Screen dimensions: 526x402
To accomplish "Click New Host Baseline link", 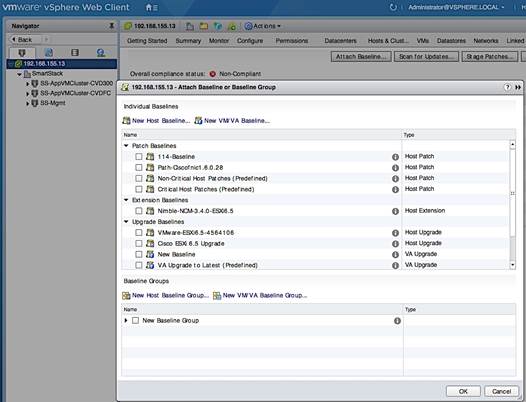I will 156,121.
